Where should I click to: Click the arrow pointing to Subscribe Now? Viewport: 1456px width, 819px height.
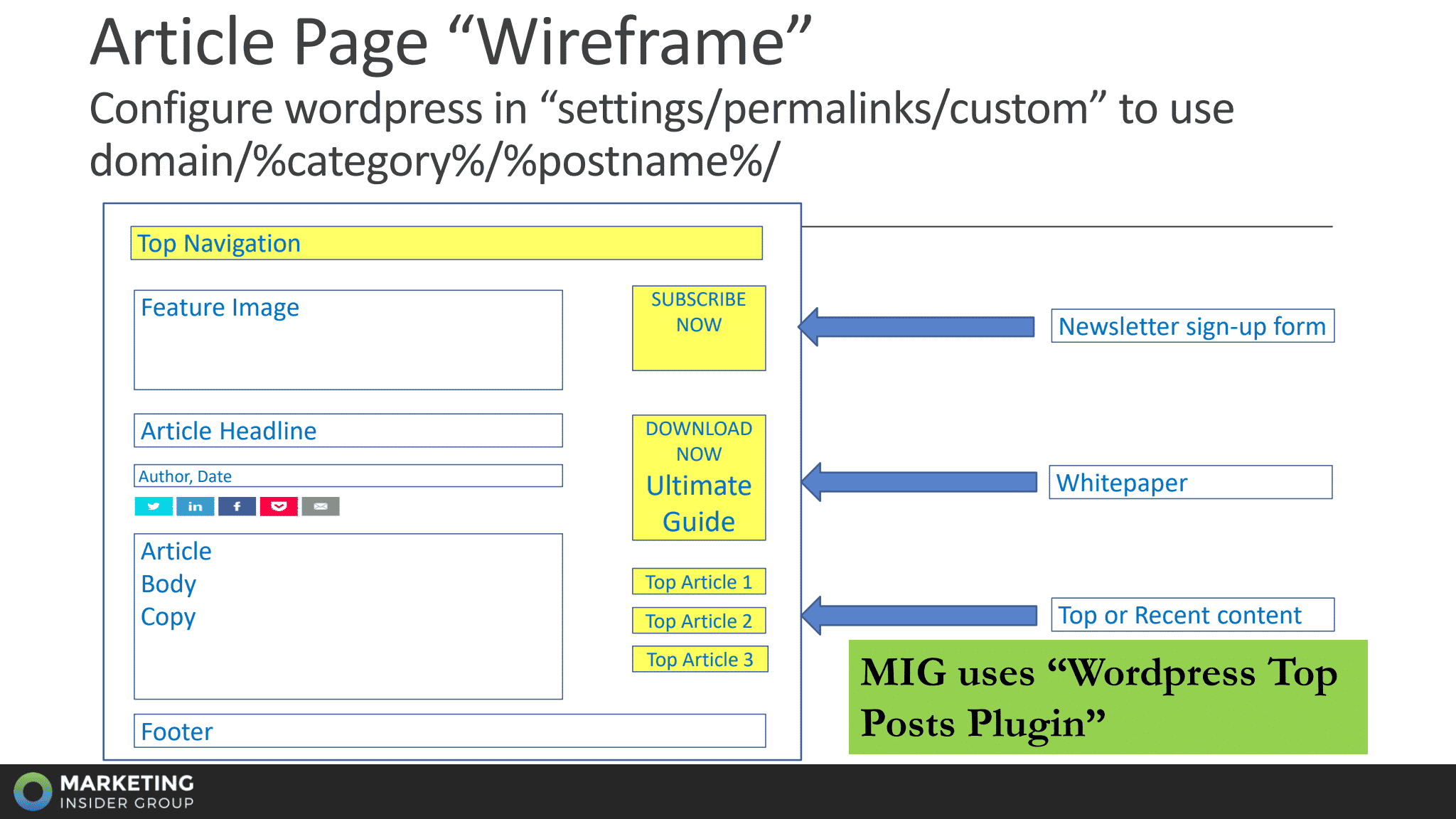click(917, 326)
